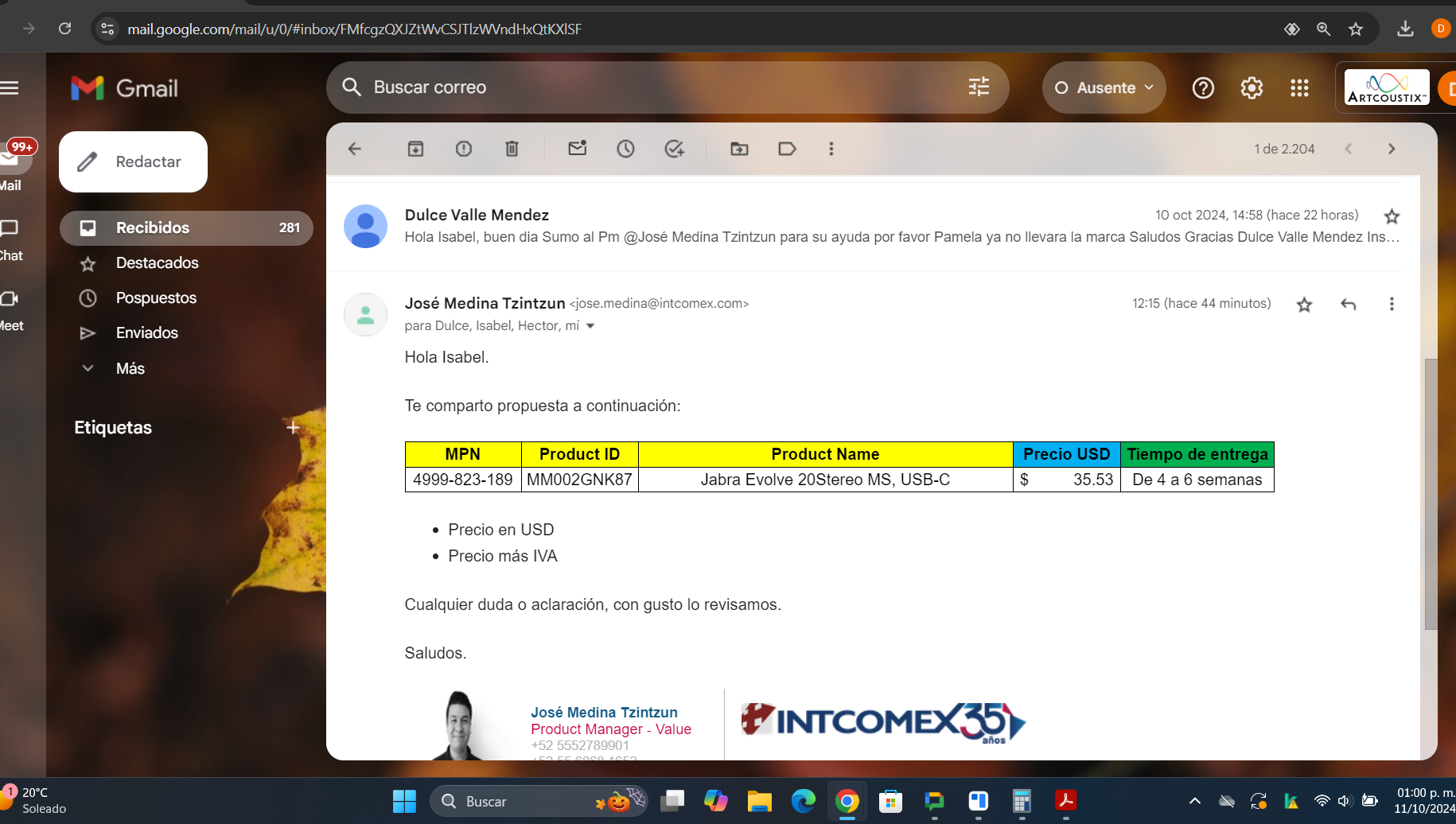
Task: Open Destacados starred folder
Action: pos(157,262)
